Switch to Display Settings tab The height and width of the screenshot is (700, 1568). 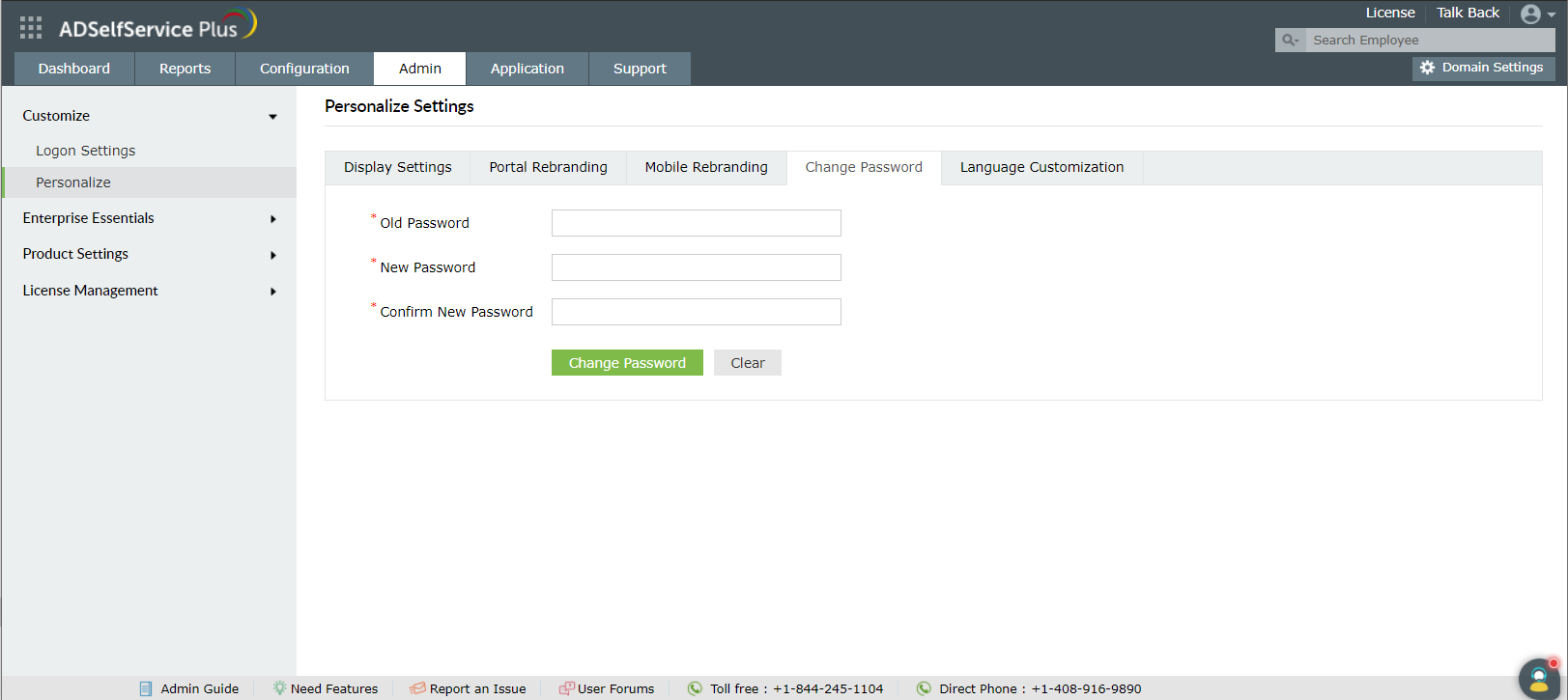398,167
